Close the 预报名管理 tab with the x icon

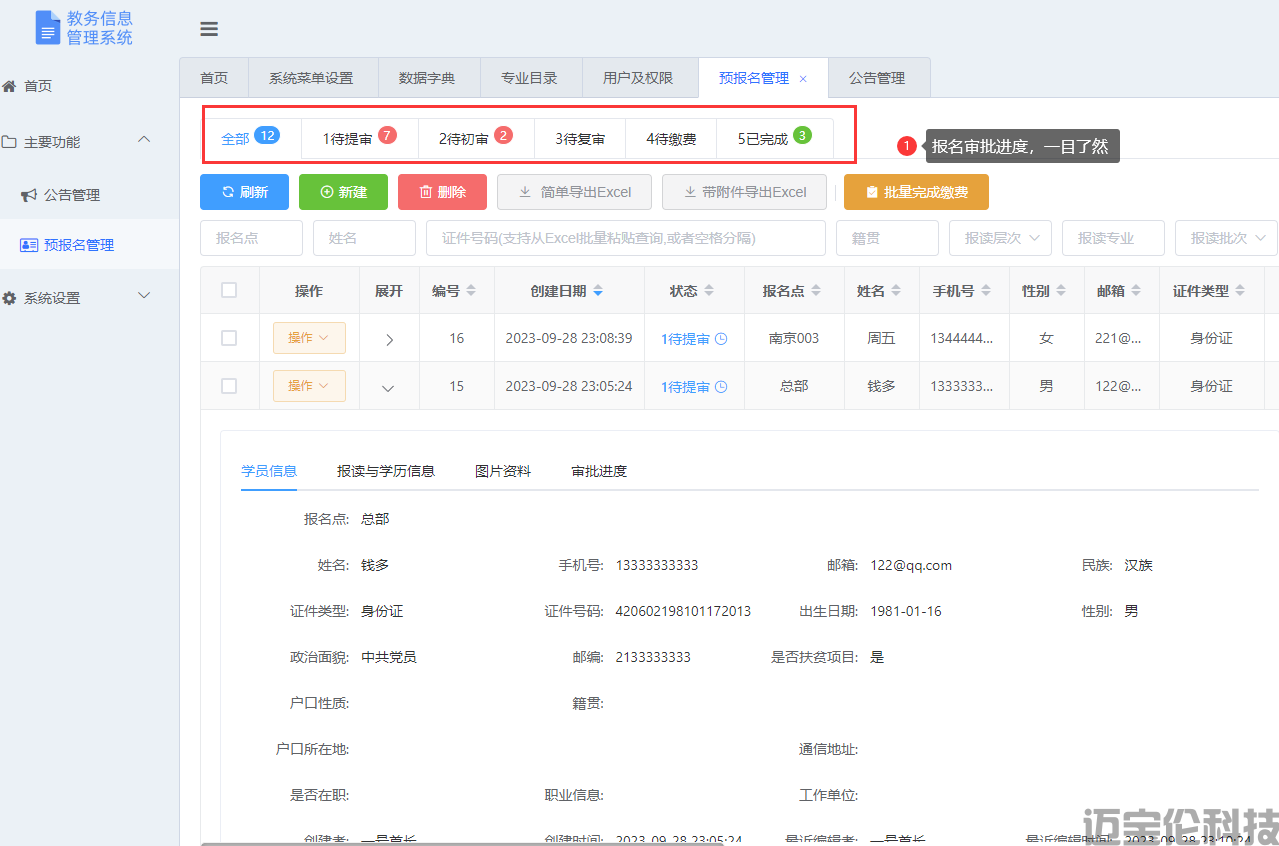(803, 78)
